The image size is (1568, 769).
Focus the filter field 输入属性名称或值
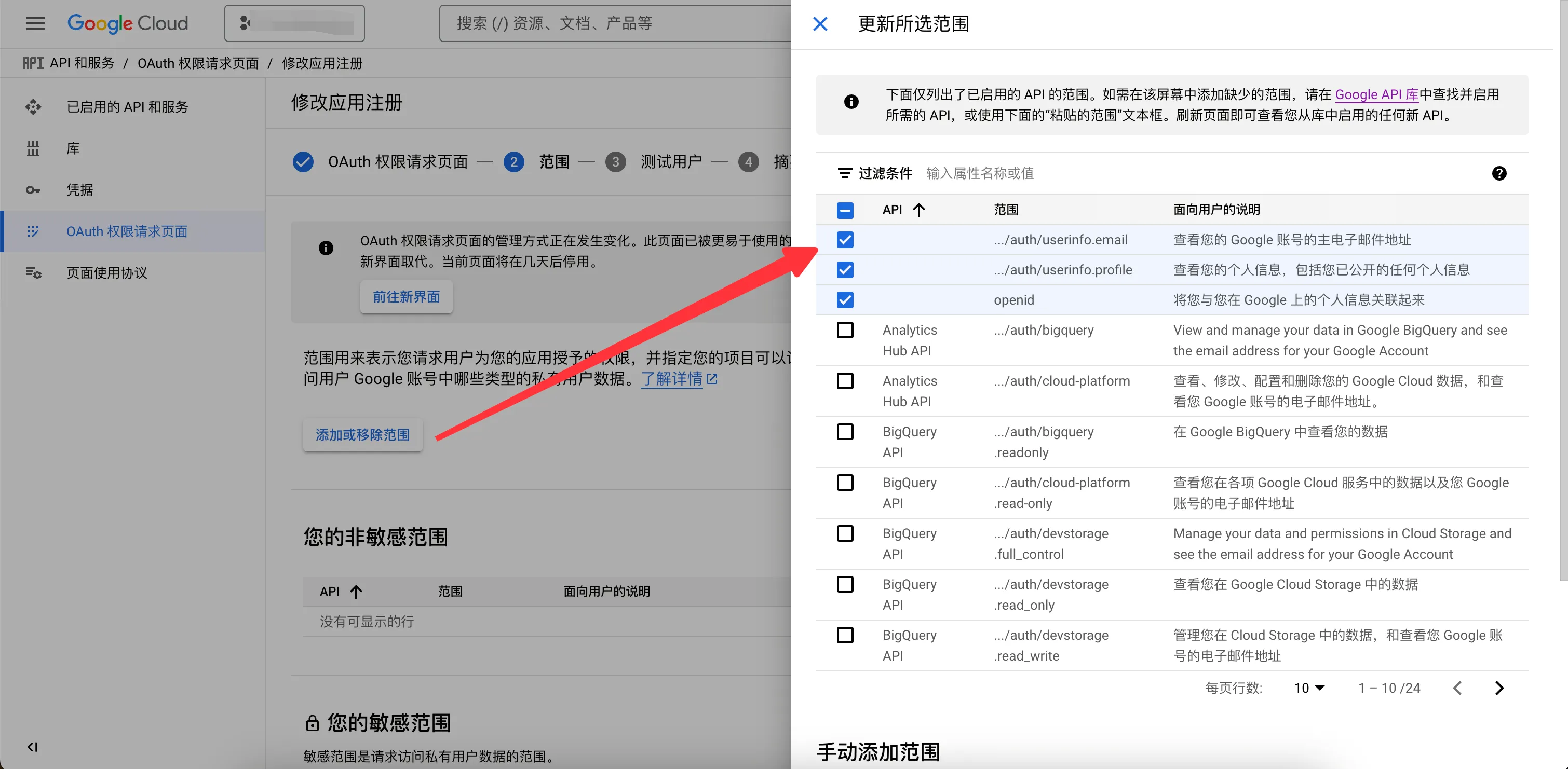(979, 173)
